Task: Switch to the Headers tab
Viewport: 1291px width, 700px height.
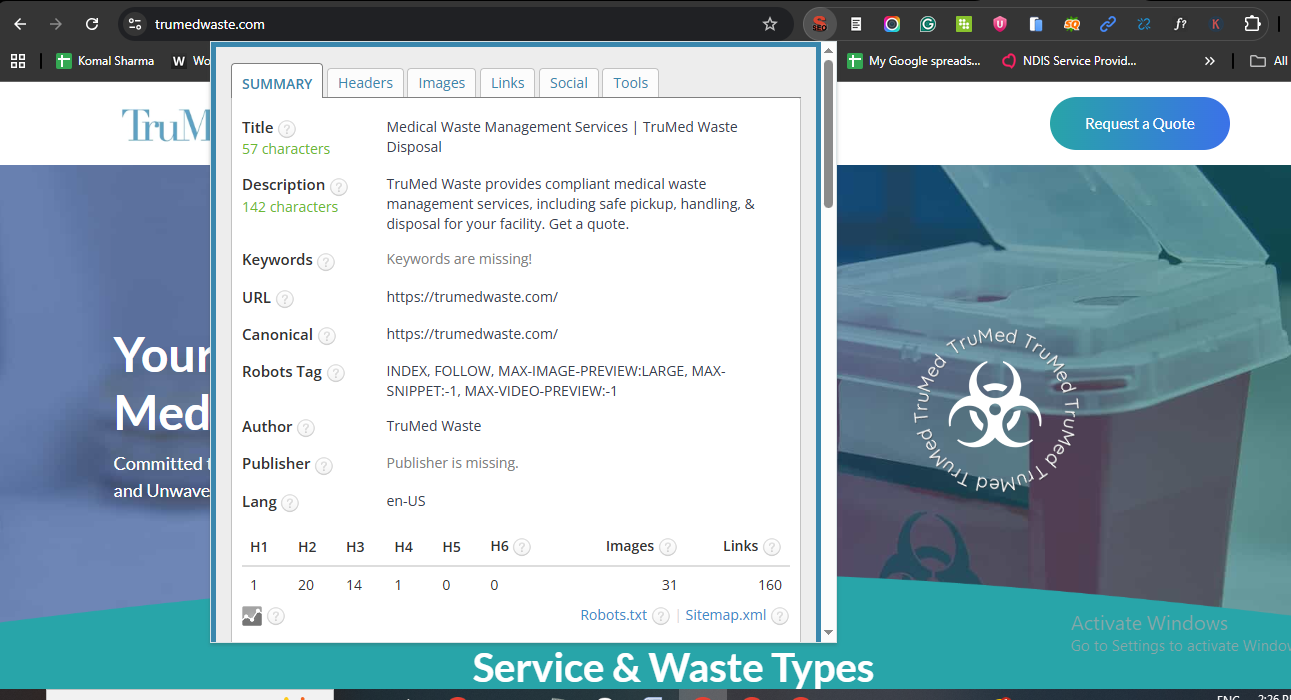Action: point(365,83)
